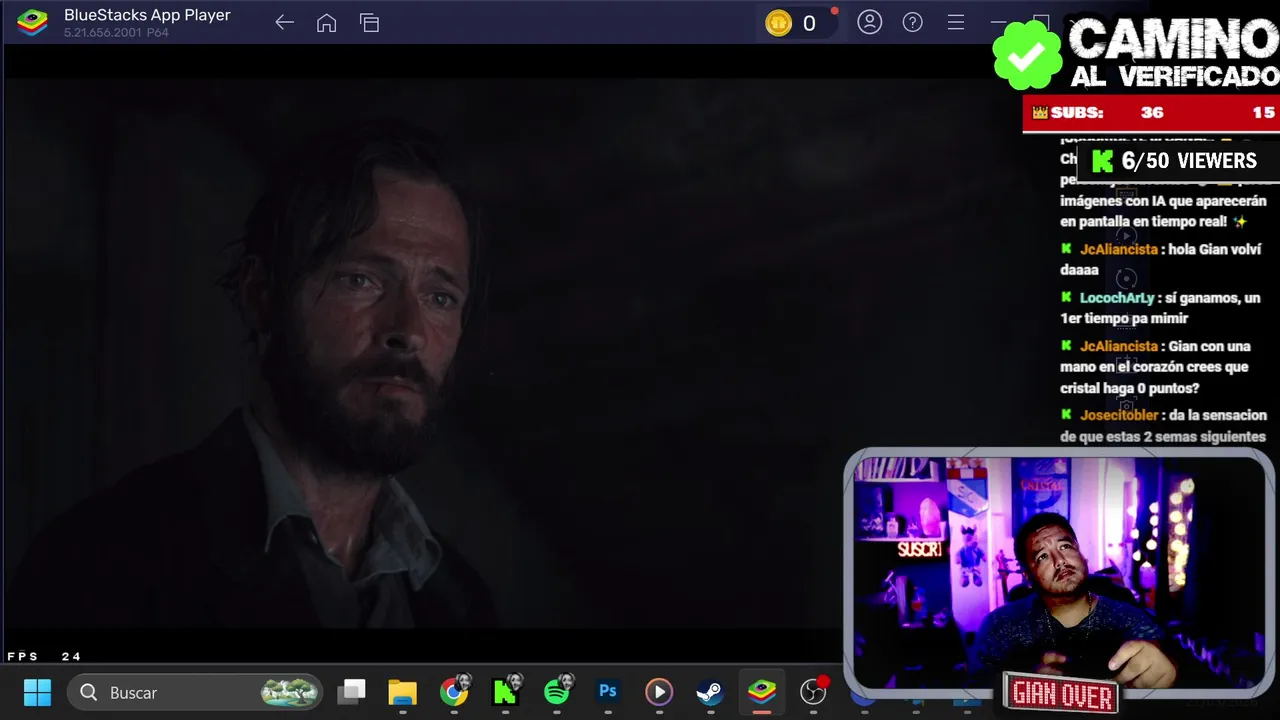Click the Buscar taskbar search box
Screen dimensions: 1280x720
point(195,692)
